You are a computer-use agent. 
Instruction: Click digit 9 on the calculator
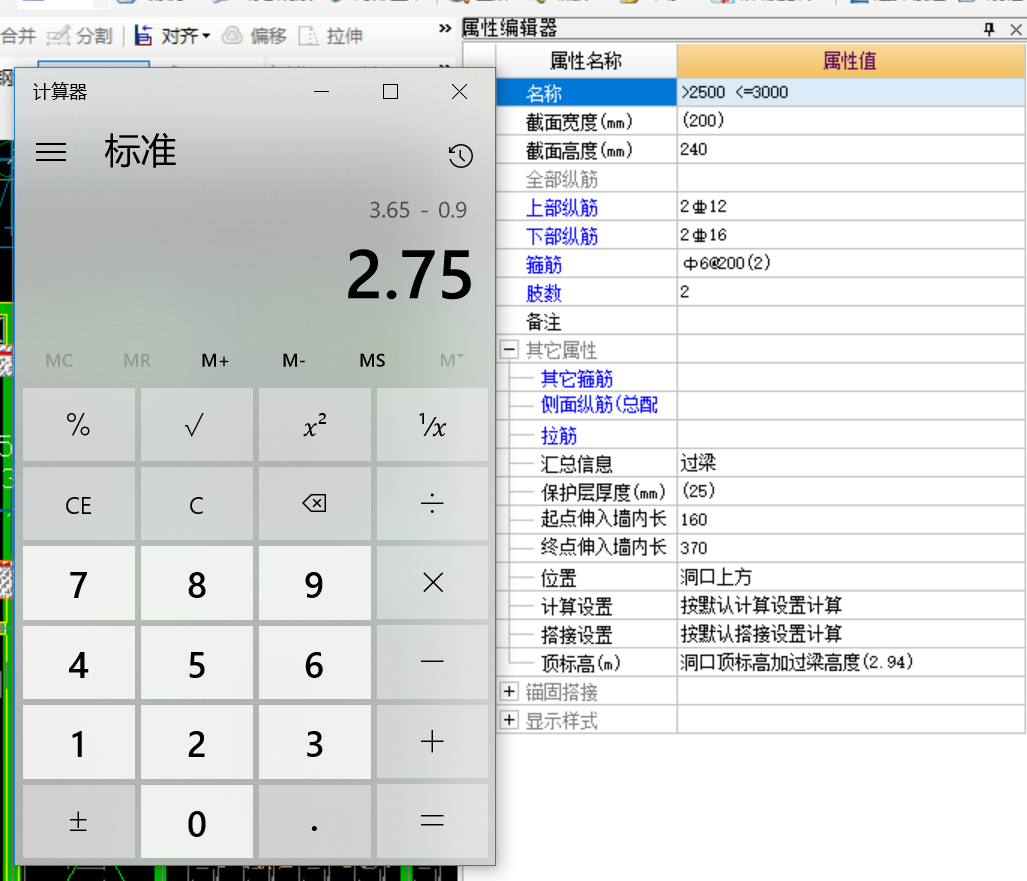coord(314,583)
